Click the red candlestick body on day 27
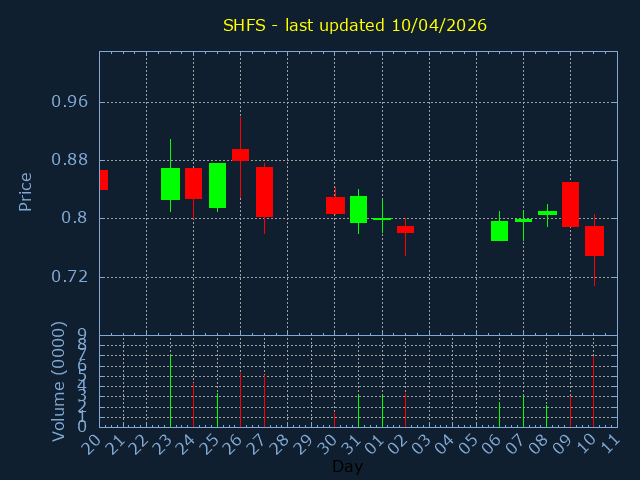The width and height of the screenshot is (640, 480). tap(264, 192)
